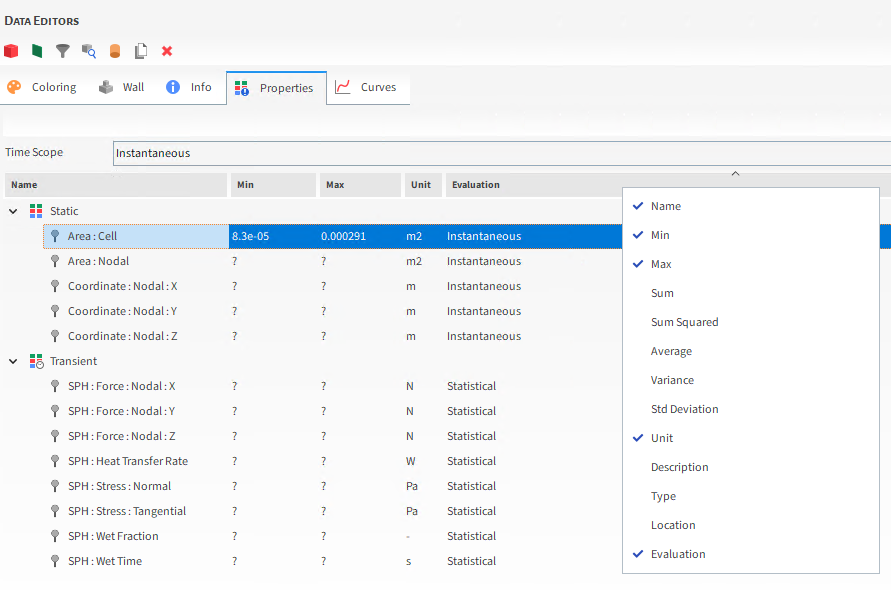Click the copy documents icon
Screen dimensions: 891x590
tap(141, 51)
